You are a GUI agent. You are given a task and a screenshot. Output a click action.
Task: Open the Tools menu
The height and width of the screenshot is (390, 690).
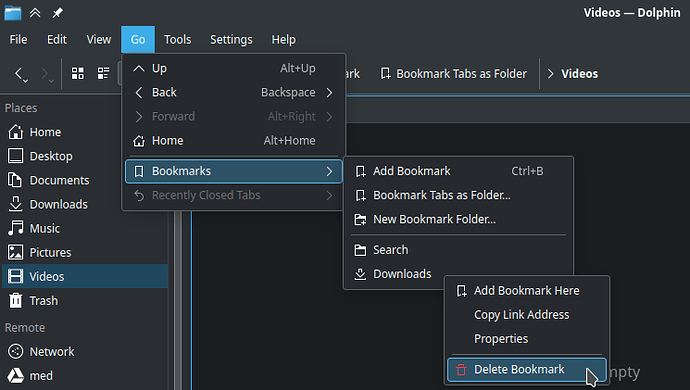pos(178,40)
